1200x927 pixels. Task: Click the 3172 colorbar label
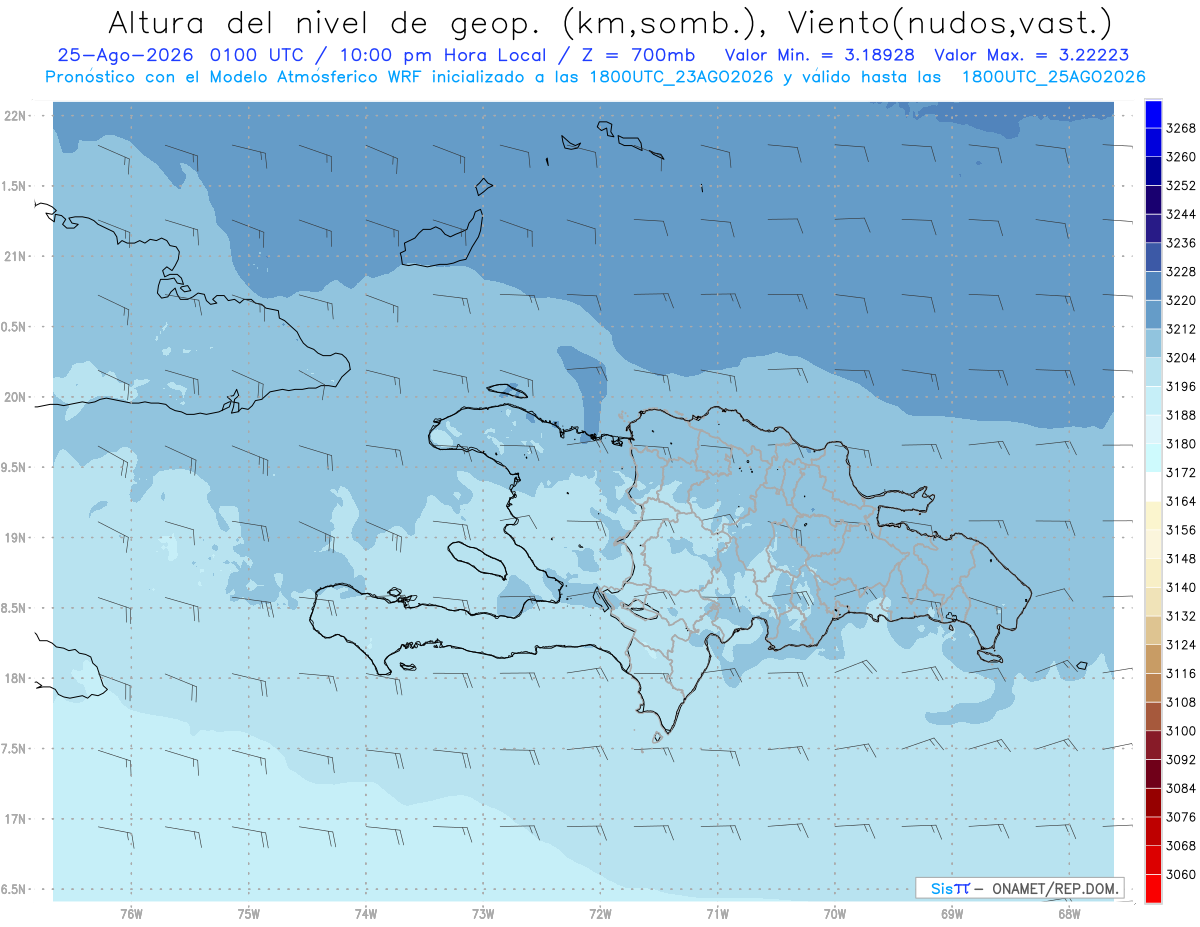click(x=1181, y=472)
